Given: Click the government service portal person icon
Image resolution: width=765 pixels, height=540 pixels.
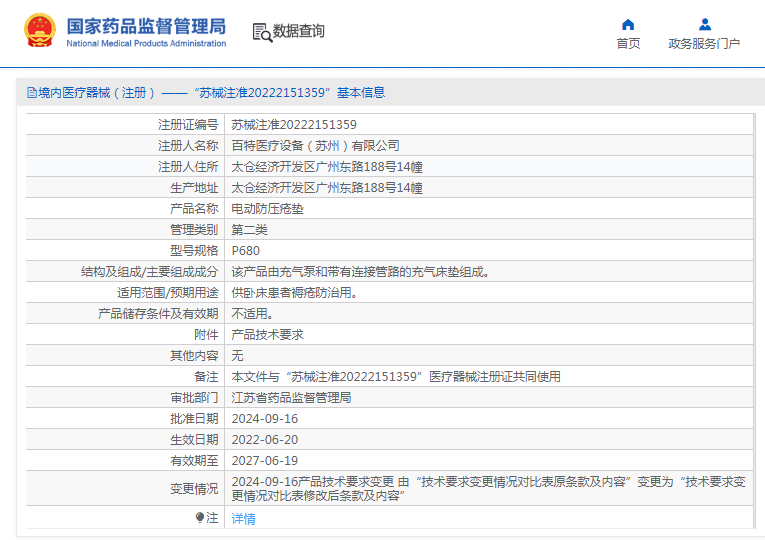Looking at the screenshot, I should pyautogui.click(x=705, y=24).
